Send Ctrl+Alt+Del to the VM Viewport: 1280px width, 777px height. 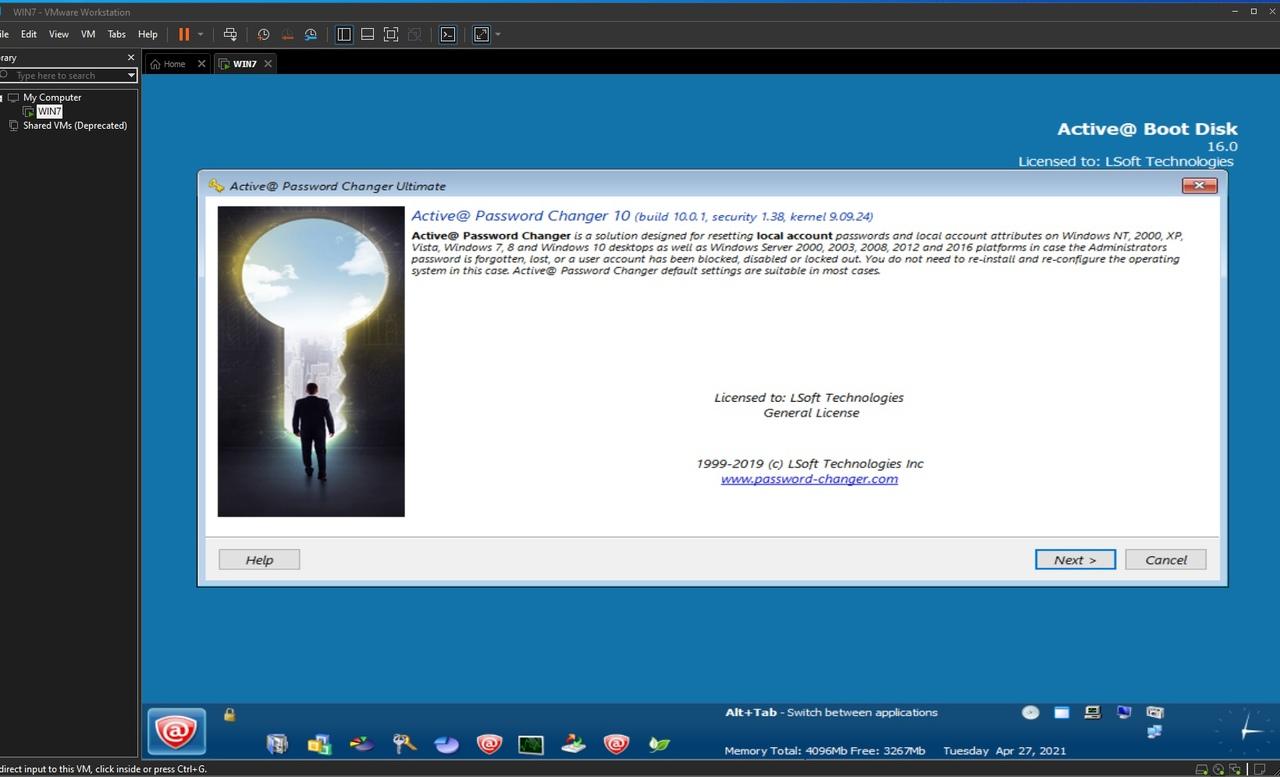pyautogui.click(x=230, y=34)
